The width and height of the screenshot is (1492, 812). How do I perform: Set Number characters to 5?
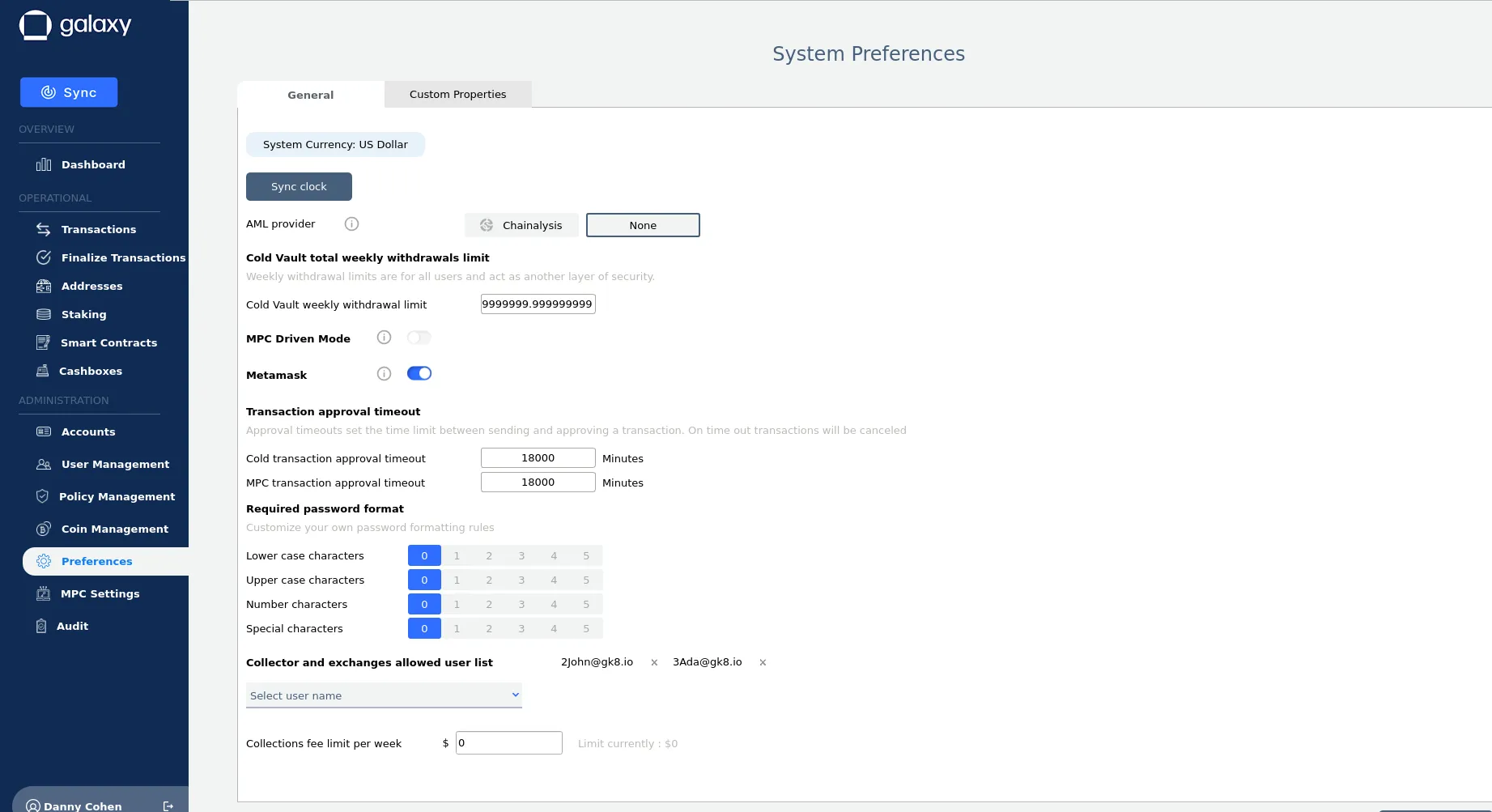pos(586,604)
